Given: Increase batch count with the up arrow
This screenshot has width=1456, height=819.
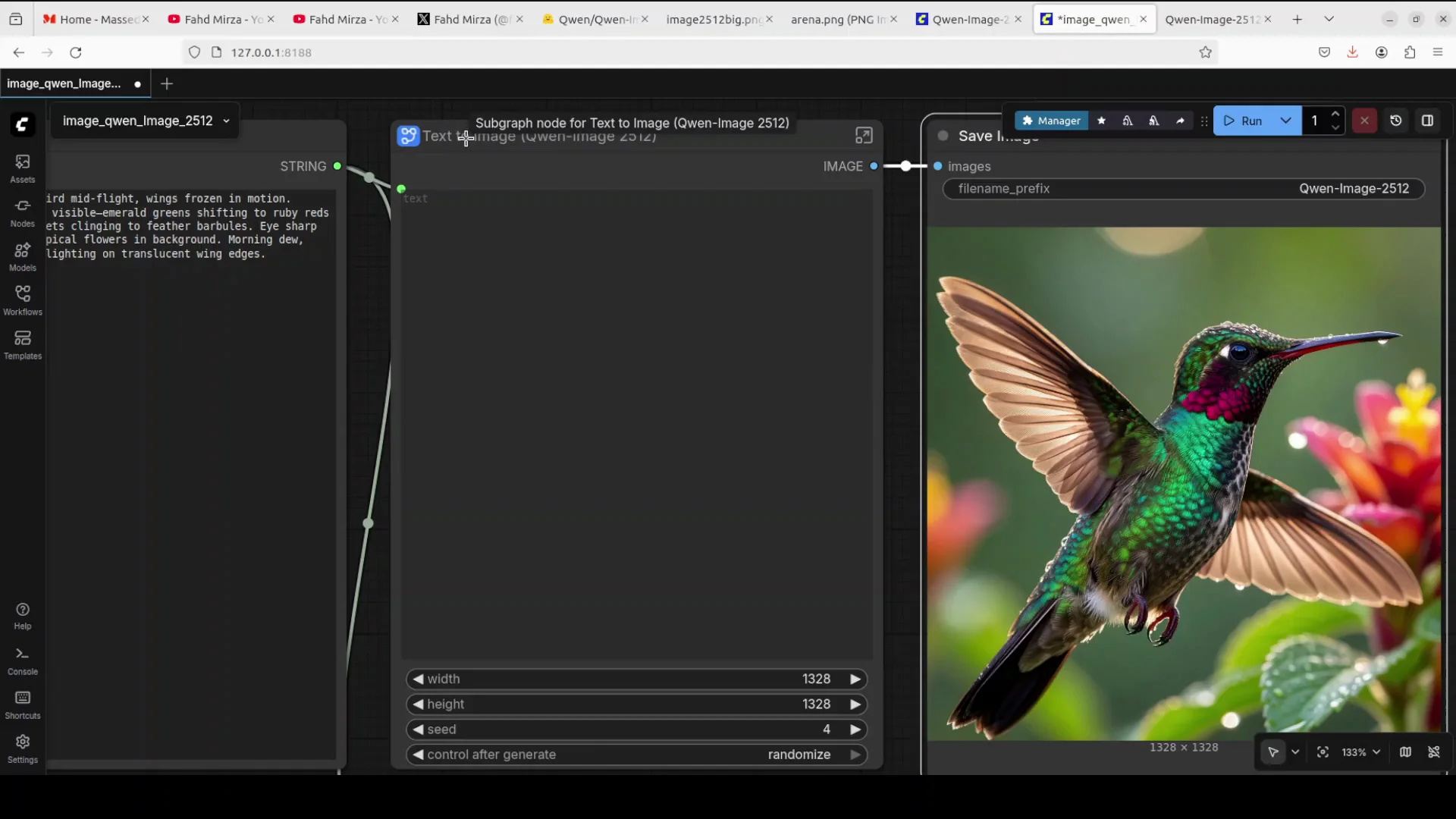Looking at the screenshot, I should [x=1336, y=114].
